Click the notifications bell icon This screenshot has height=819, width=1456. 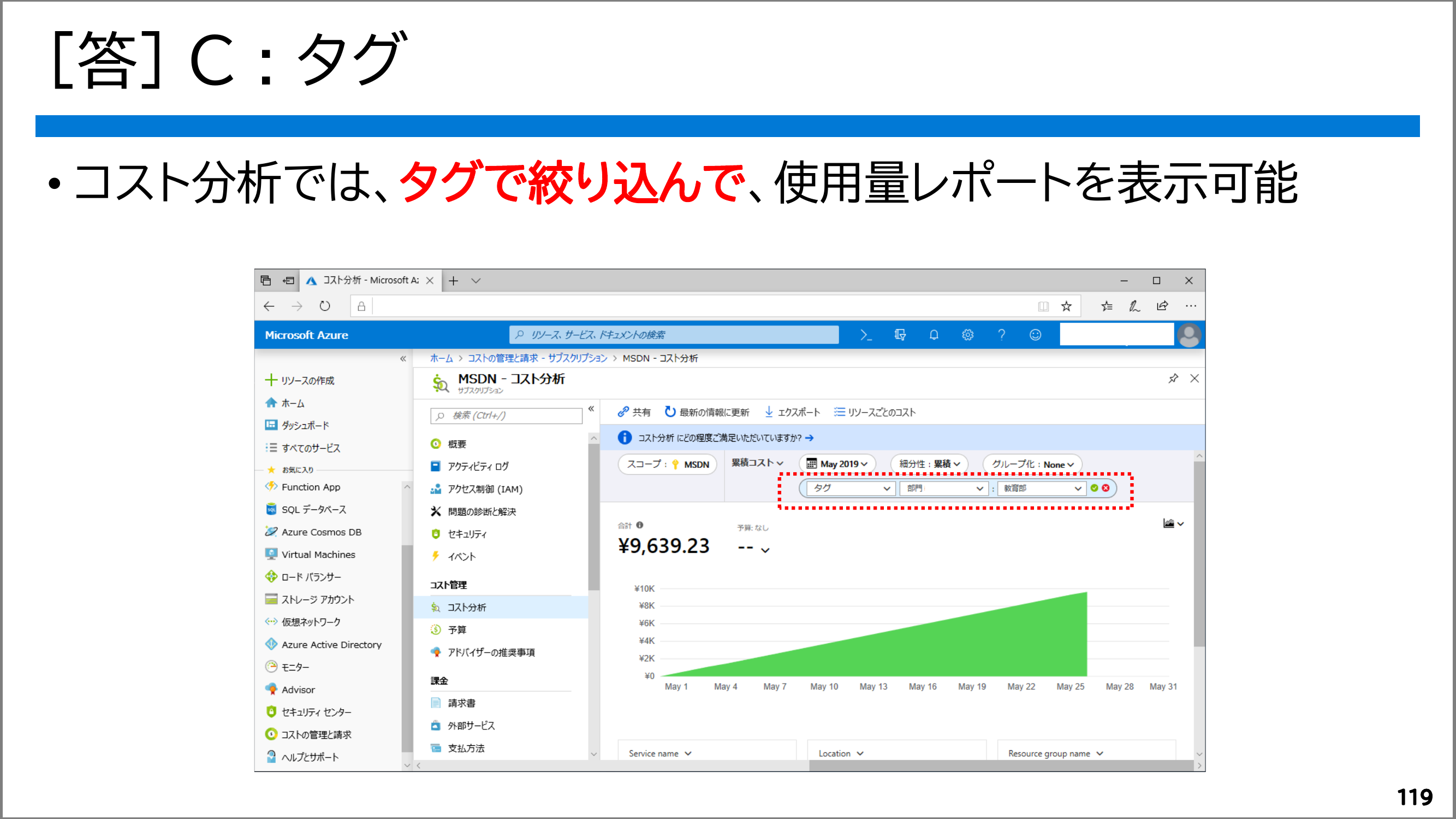pyautogui.click(x=934, y=335)
